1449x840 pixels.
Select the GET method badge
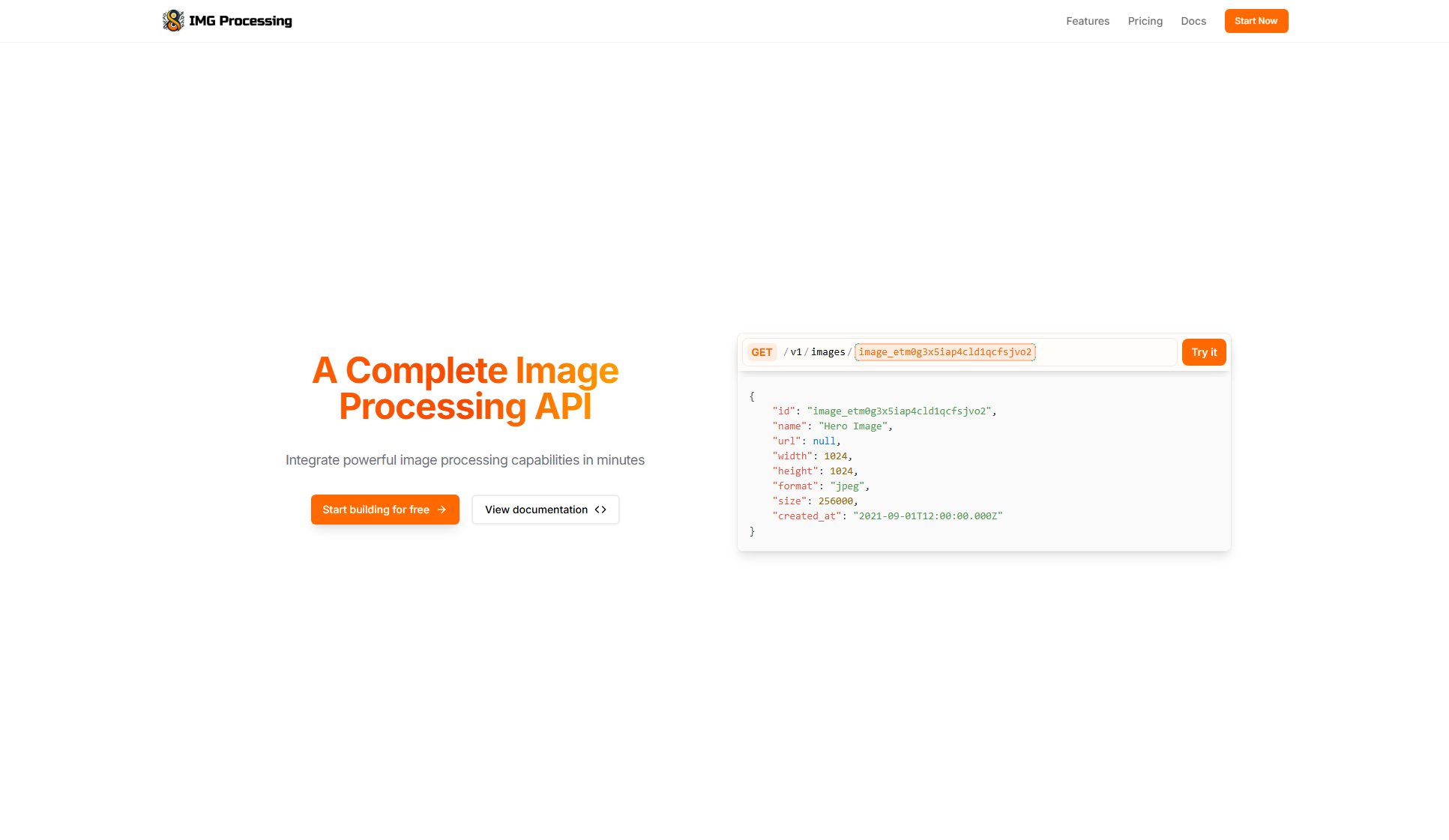761,352
